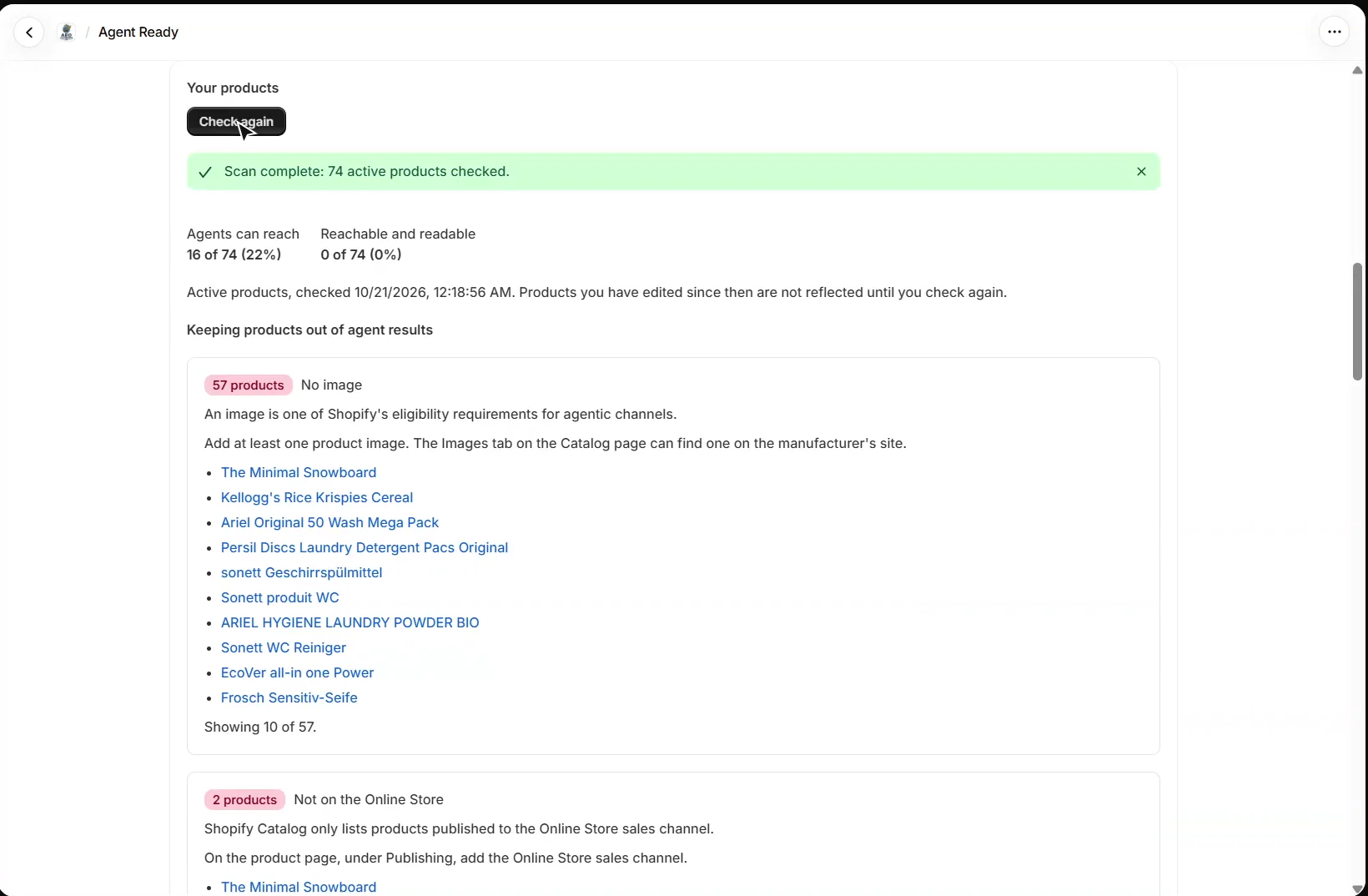Click the vertical scrollbar thumb

(x=1357, y=321)
